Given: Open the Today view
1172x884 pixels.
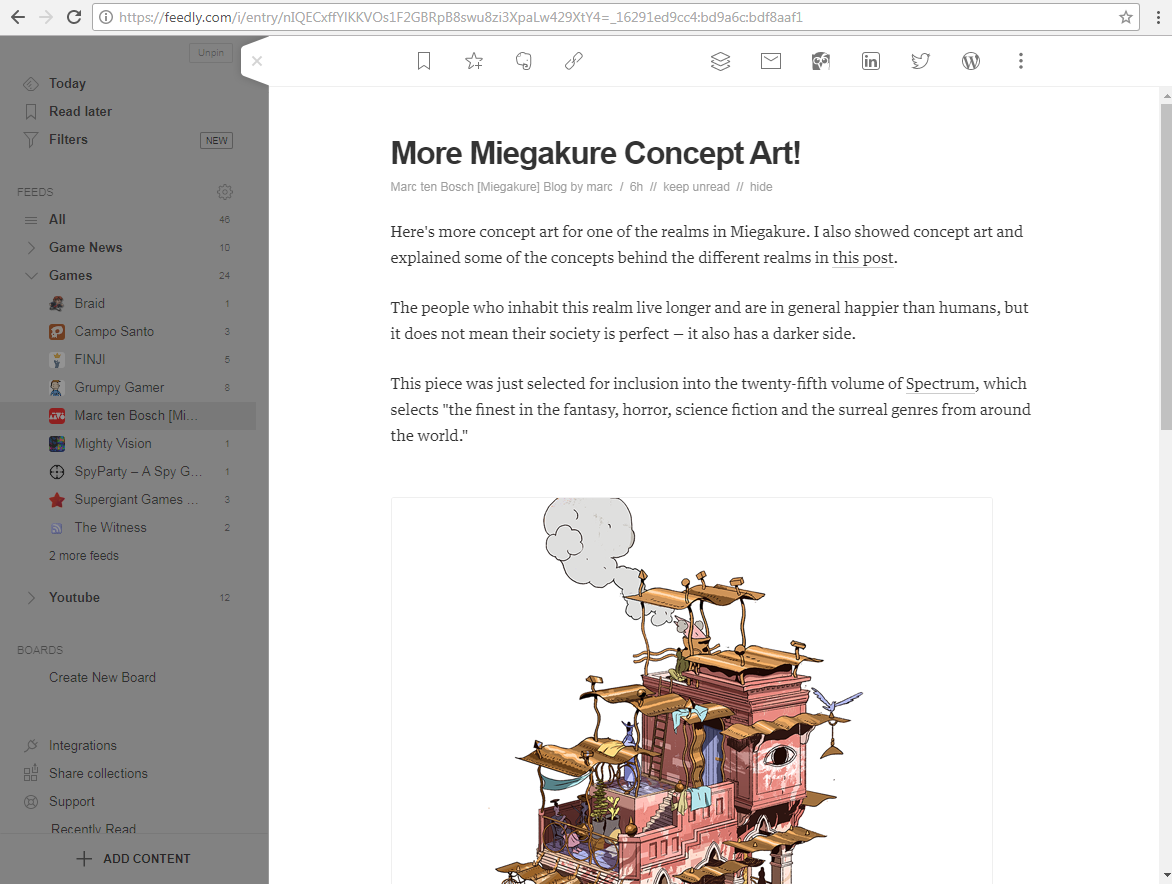Looking at the screenshot, I should pos(67,84).
